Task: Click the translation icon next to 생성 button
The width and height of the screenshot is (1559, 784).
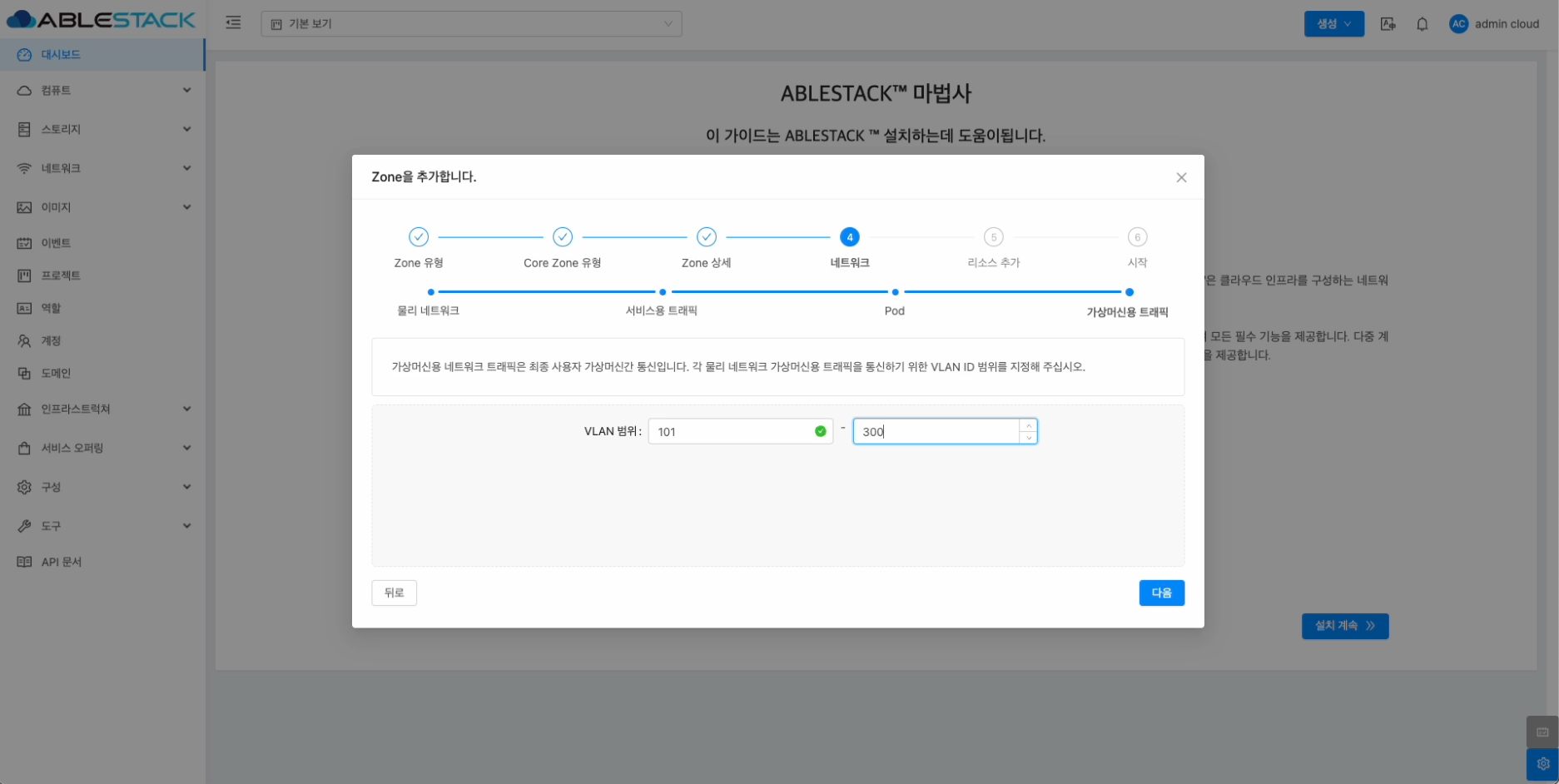Action: [1388, 24]
